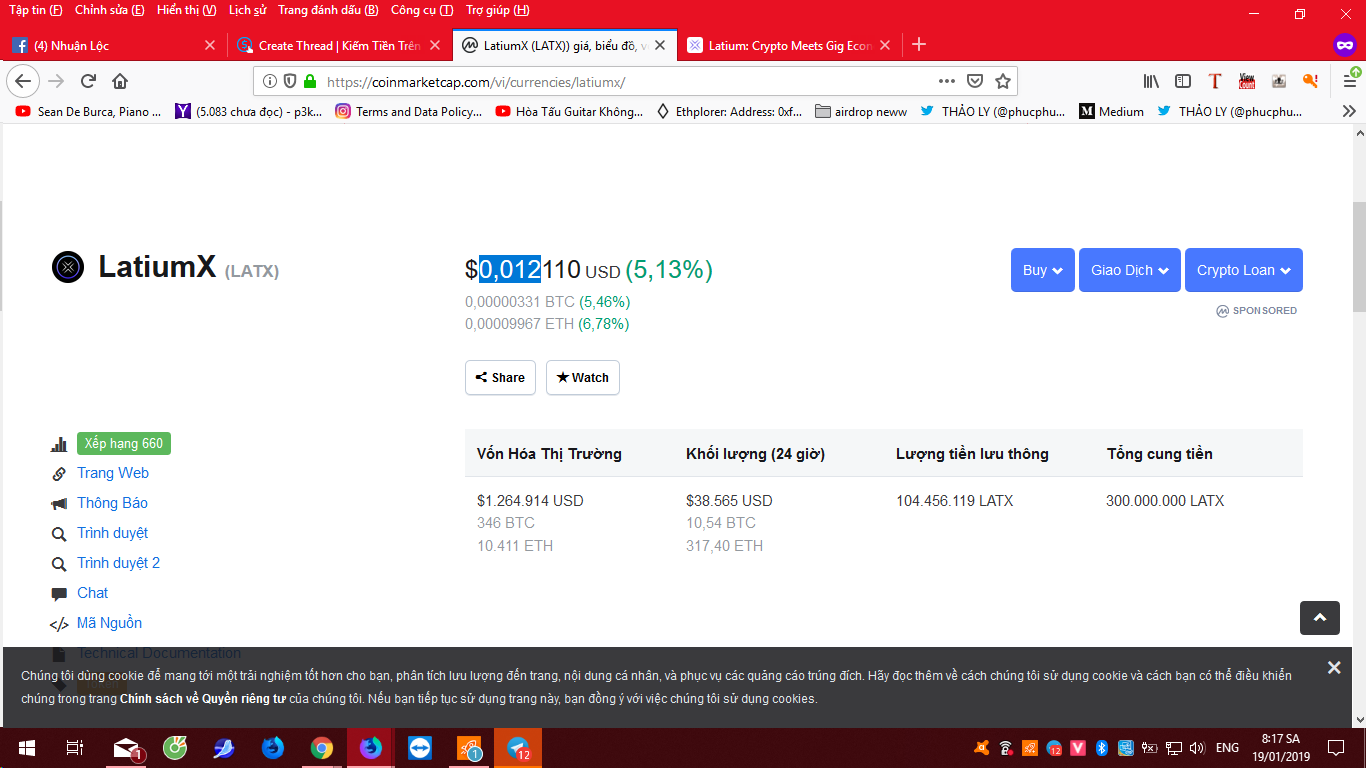Open the Trình duyệt 2 link

point(118,563)
